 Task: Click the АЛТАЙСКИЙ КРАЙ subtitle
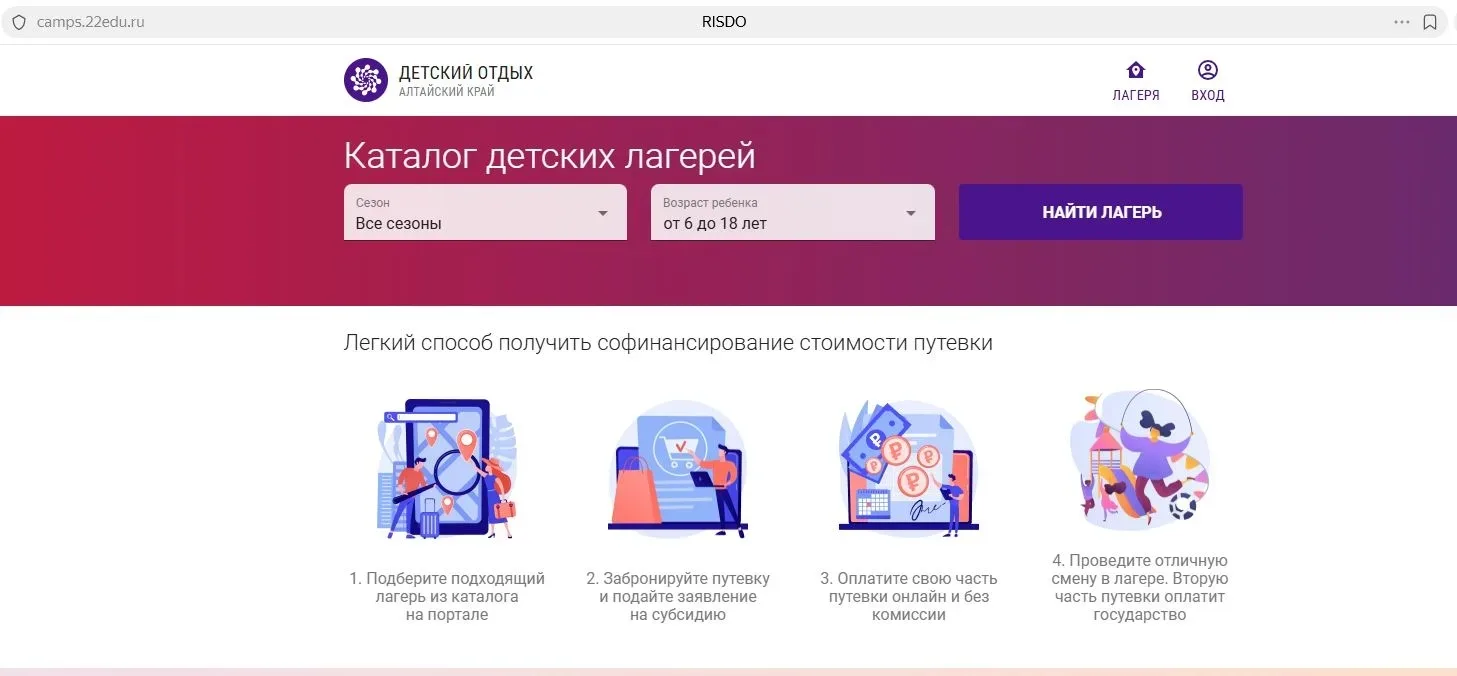tap(447, 92)
